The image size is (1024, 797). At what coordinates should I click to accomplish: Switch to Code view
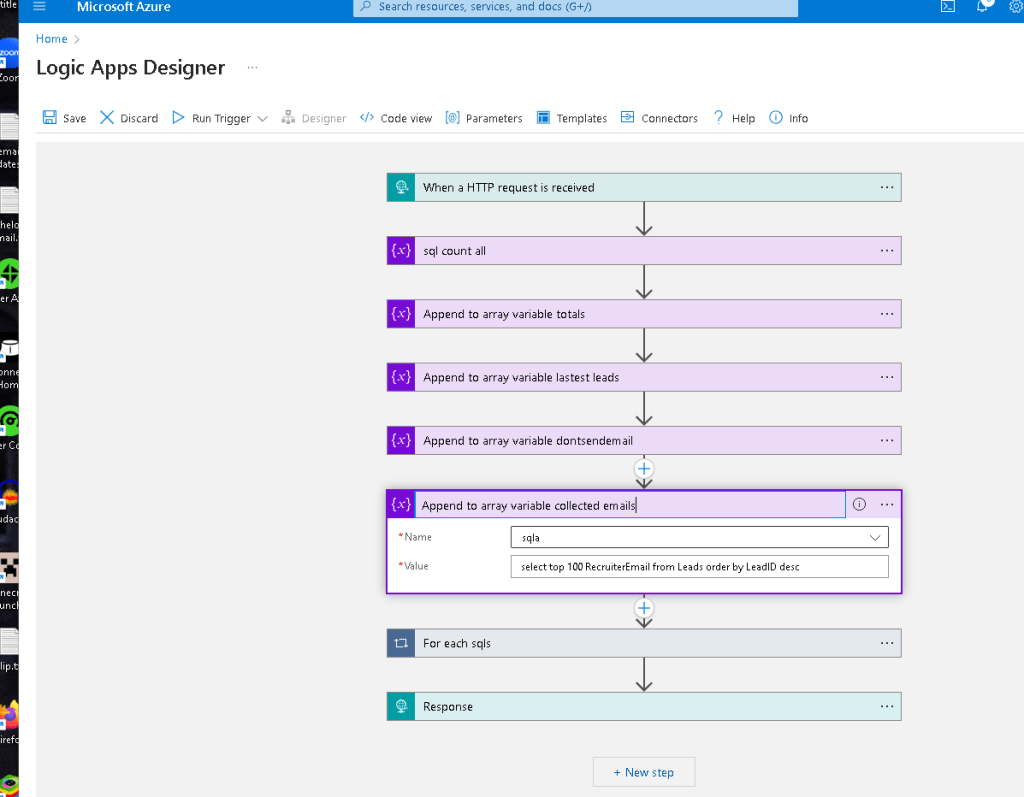pyautogui.click(x=396, y=118)
